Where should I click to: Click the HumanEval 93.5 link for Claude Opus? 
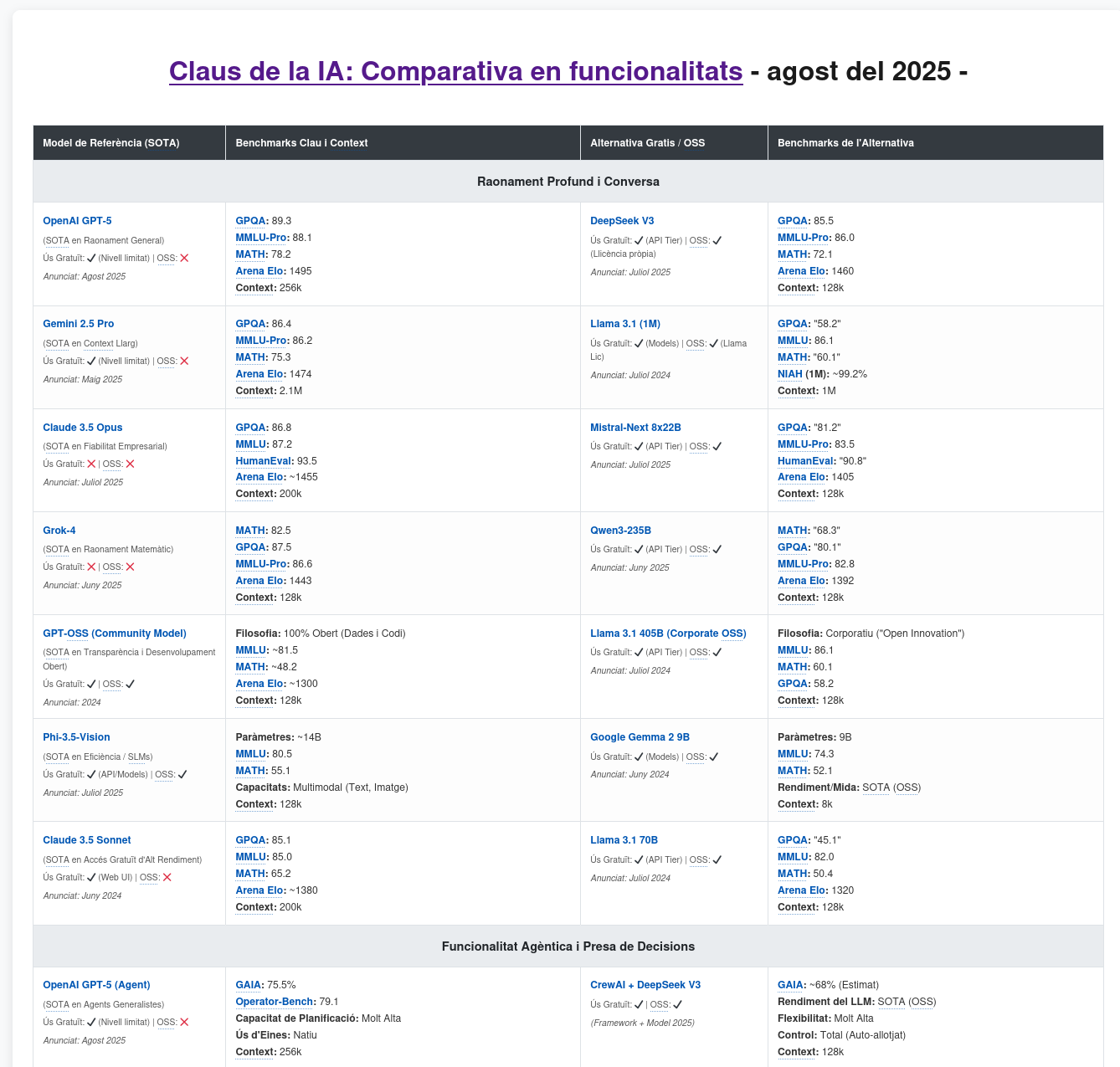pyautogui.click(x=264, y=461)
